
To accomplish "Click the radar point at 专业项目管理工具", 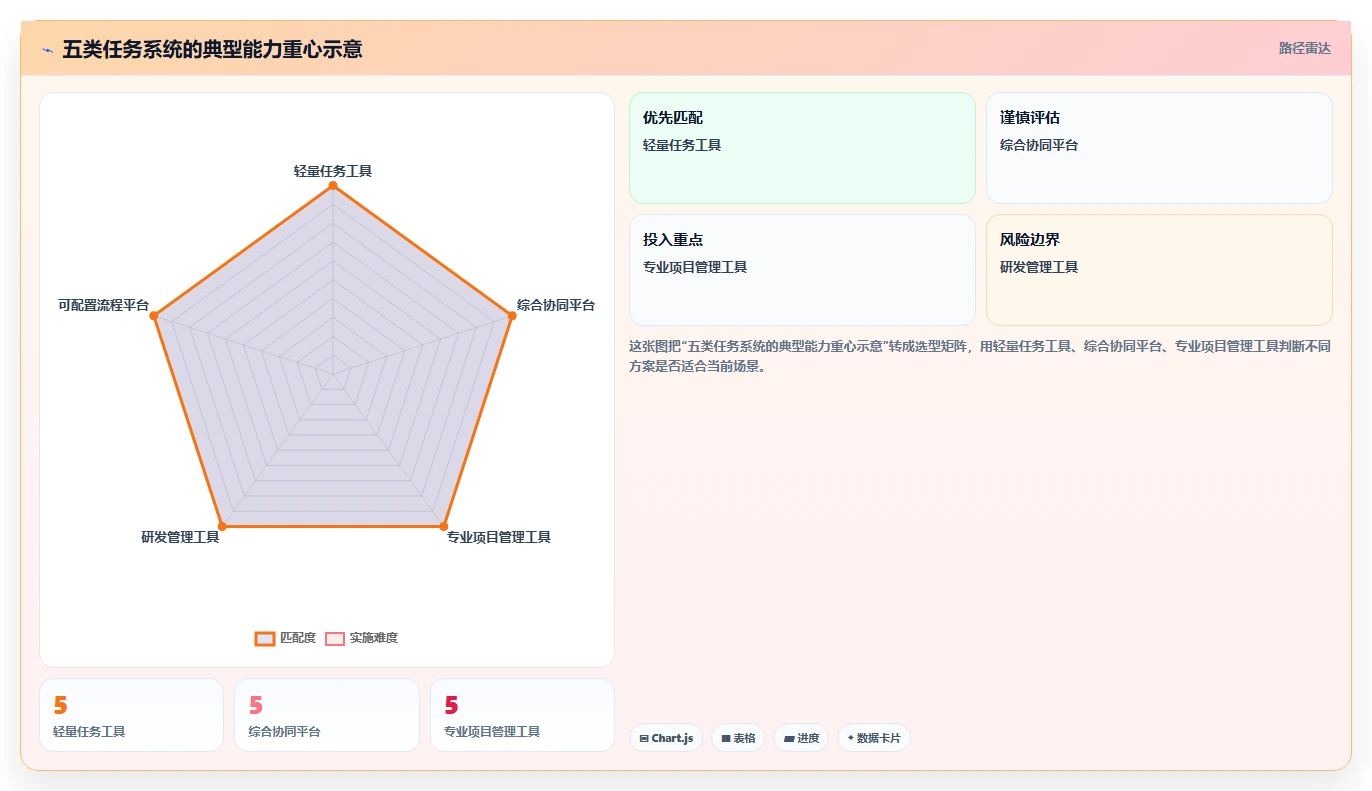I will pyautogui.click(x=444, y=526).
